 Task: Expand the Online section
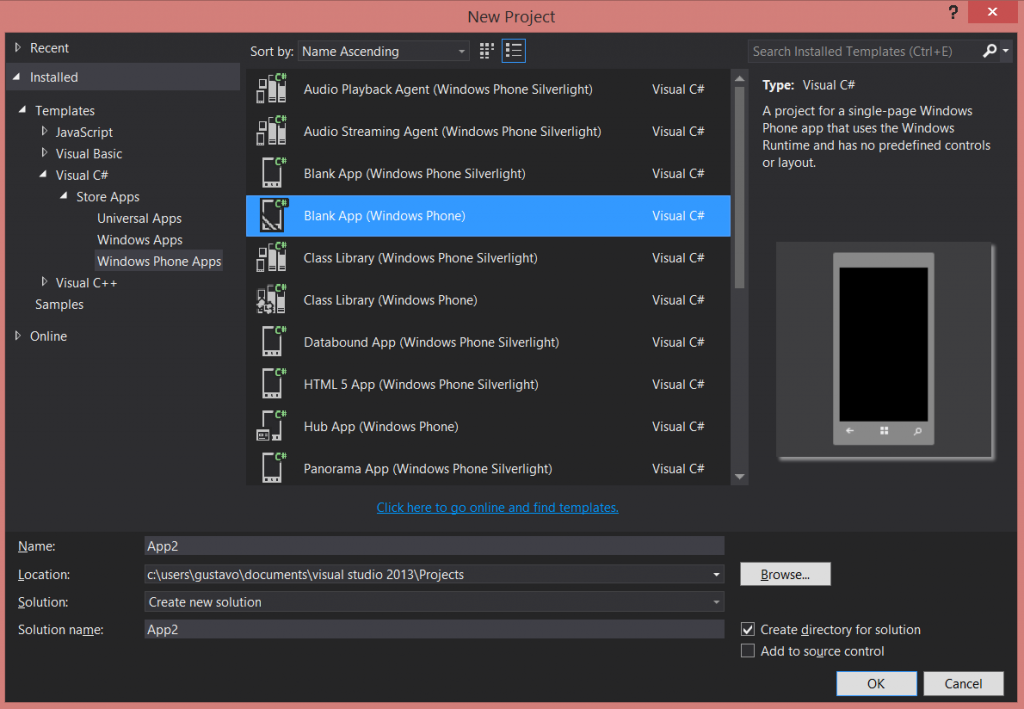point(18,336)
